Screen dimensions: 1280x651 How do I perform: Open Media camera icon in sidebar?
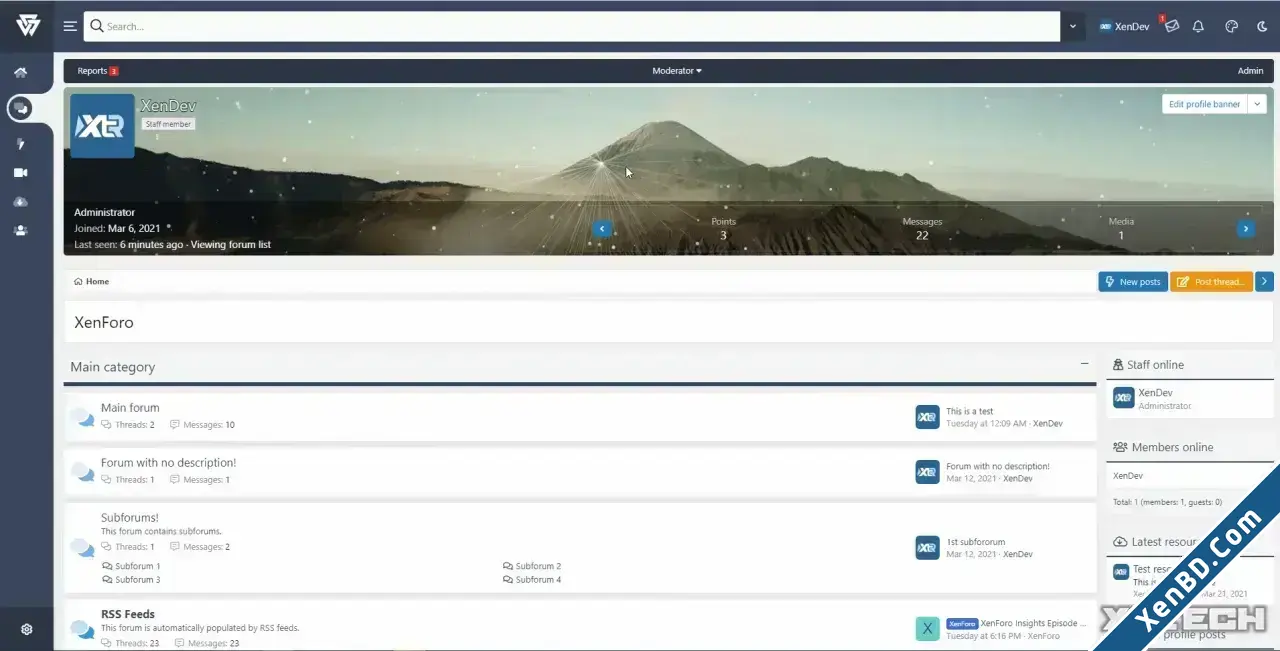[20, 173]
